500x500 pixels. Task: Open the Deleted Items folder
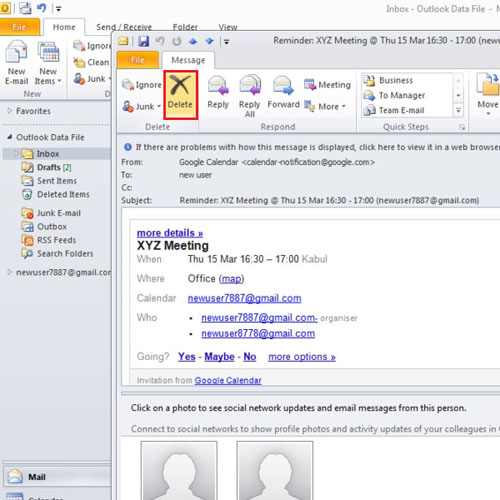pyautogui.click(x=55, y=194)
